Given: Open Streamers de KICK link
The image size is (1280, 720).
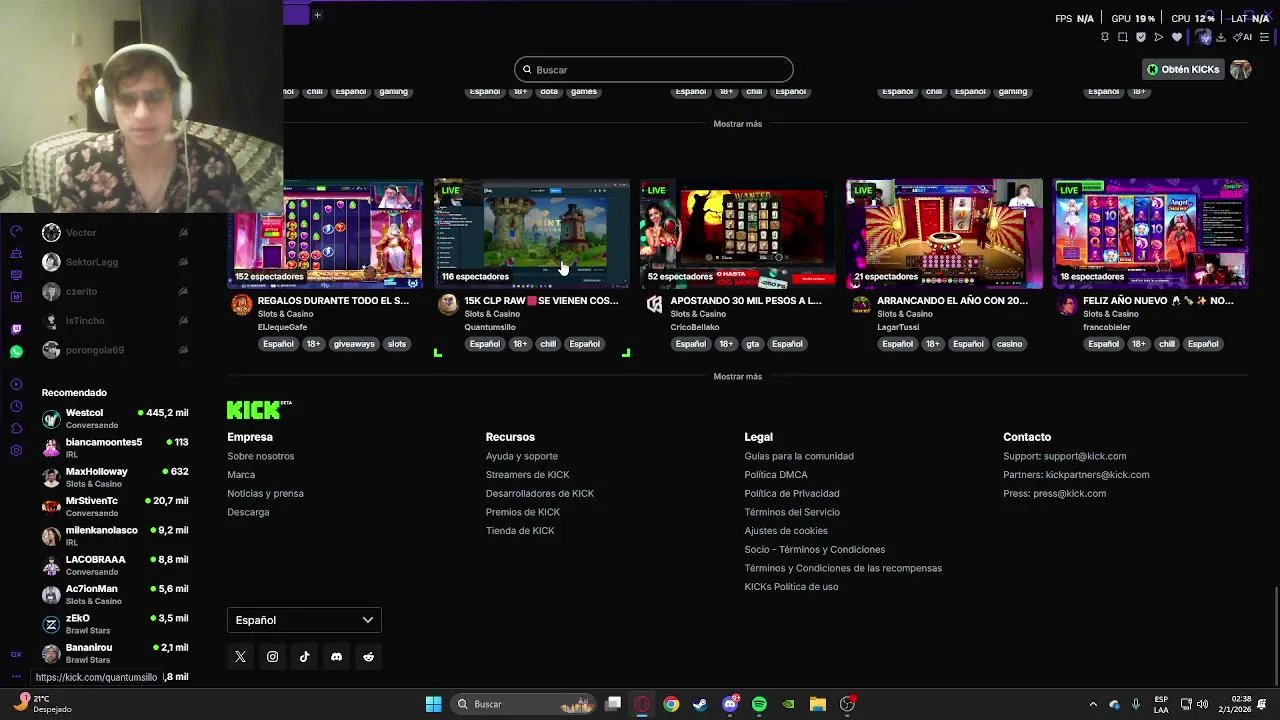Looking at the screenshot, I should 527,475.
